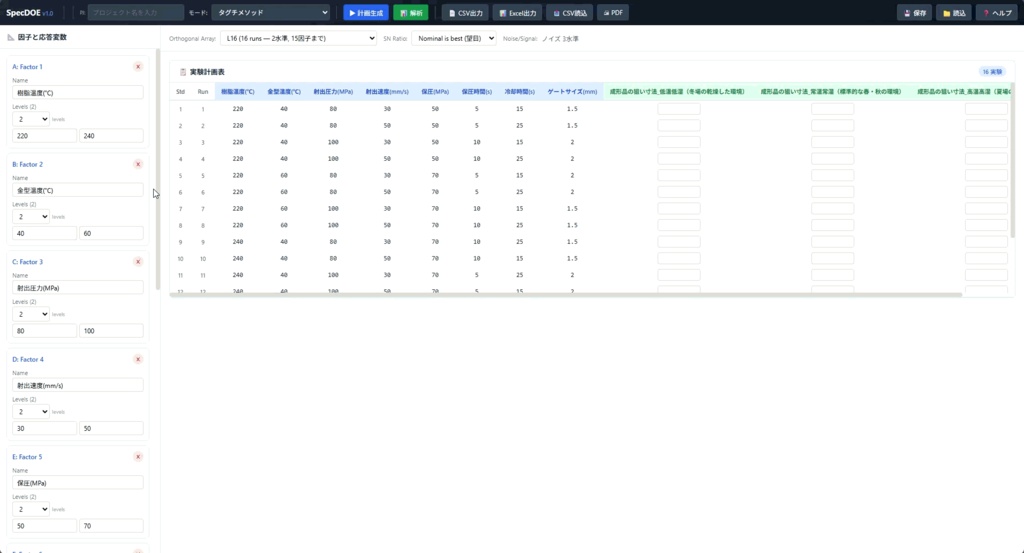This screenshot has width=1024, height=553.
Task: Click the 計画生成 generate plan button
Action: tap(366, 12)
